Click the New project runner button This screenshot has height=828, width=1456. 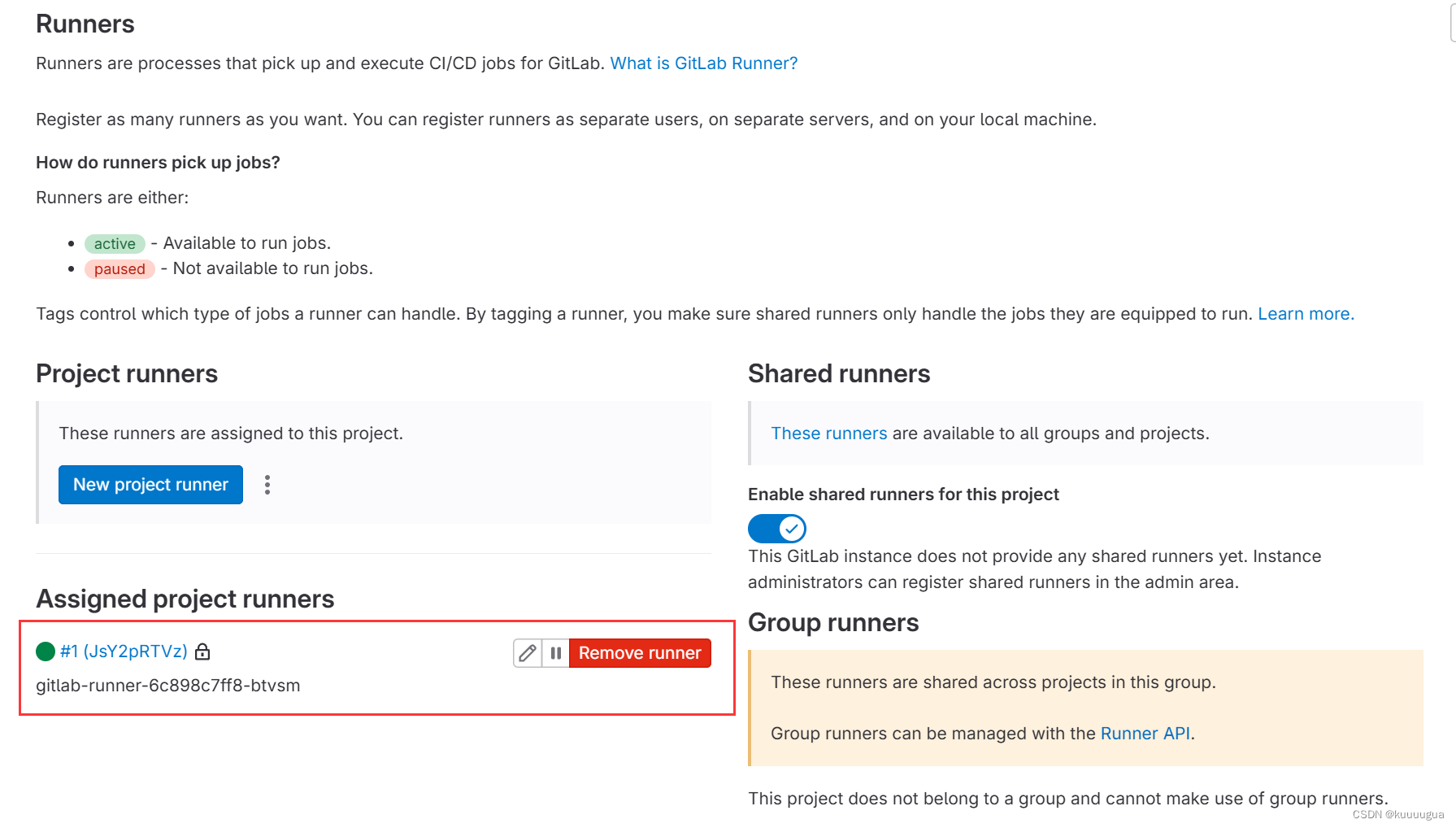pos(150,485)
